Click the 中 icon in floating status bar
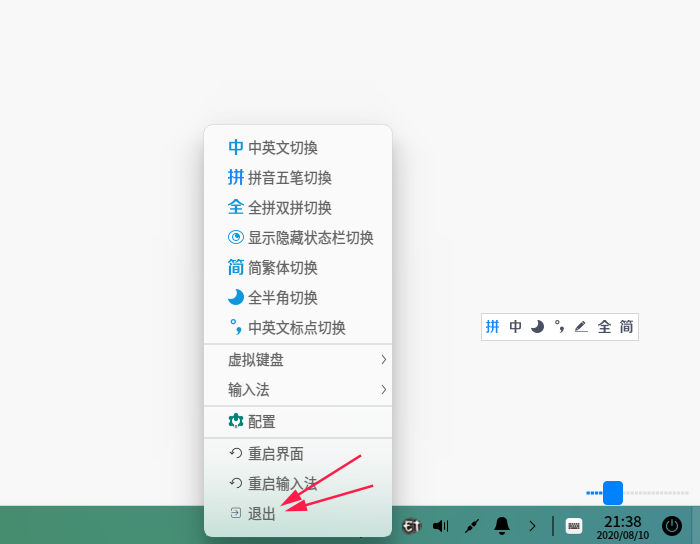 [x=515, y=327]
